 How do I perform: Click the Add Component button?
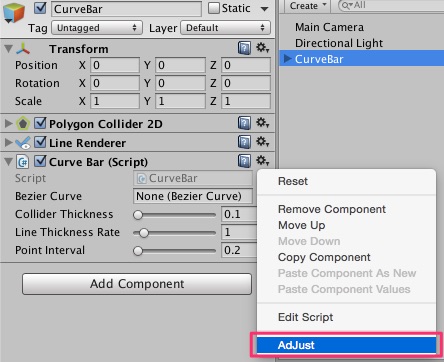tap(137, 284)
